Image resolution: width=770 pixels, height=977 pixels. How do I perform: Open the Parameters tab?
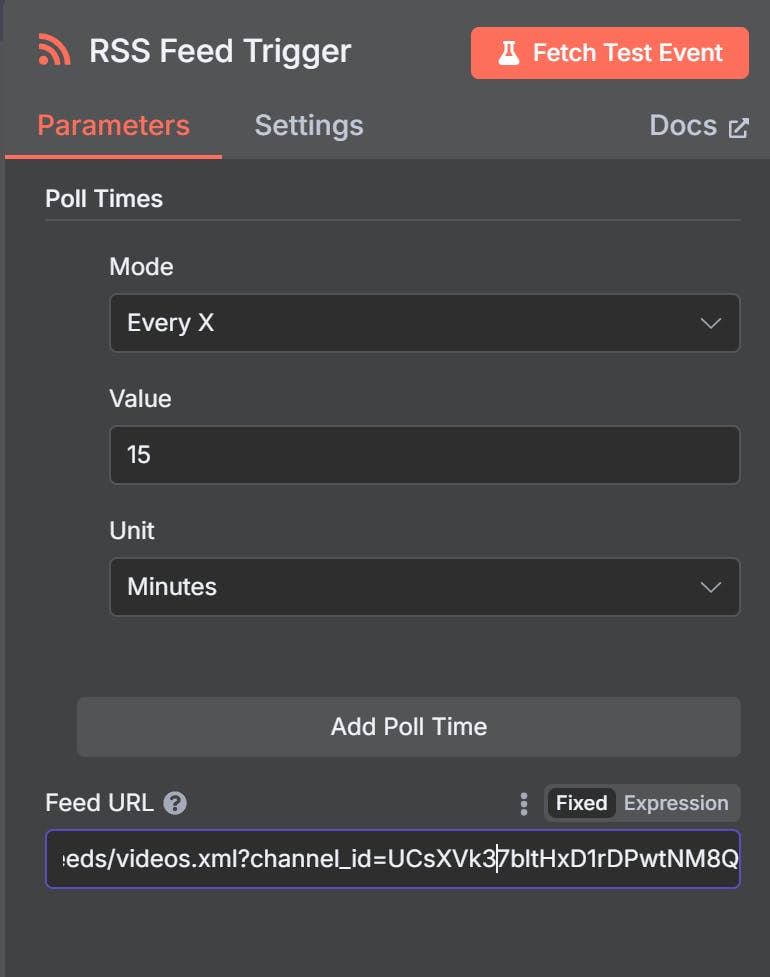(x=113, y=126)
